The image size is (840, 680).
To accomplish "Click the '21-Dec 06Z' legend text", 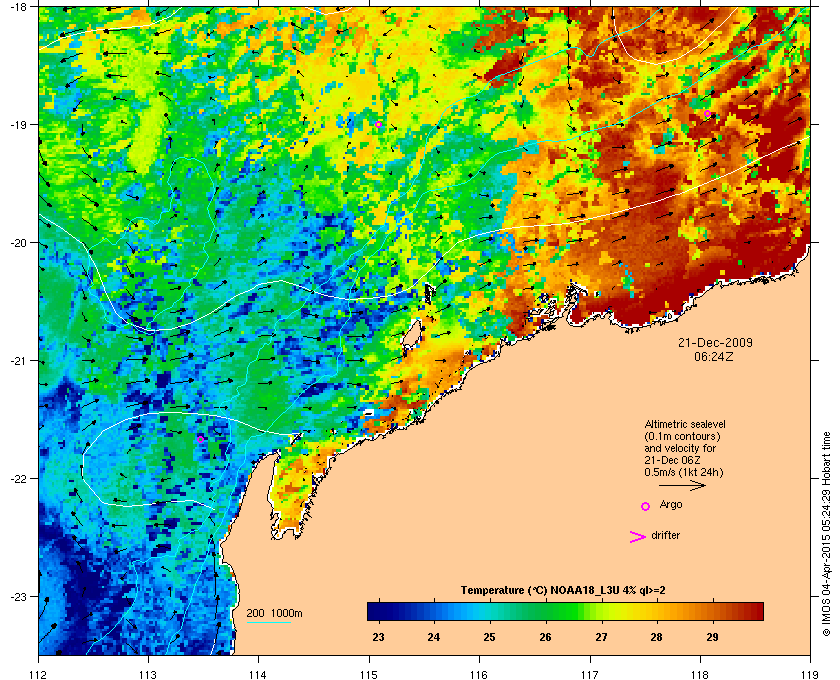I will click(x=672, y=460).
